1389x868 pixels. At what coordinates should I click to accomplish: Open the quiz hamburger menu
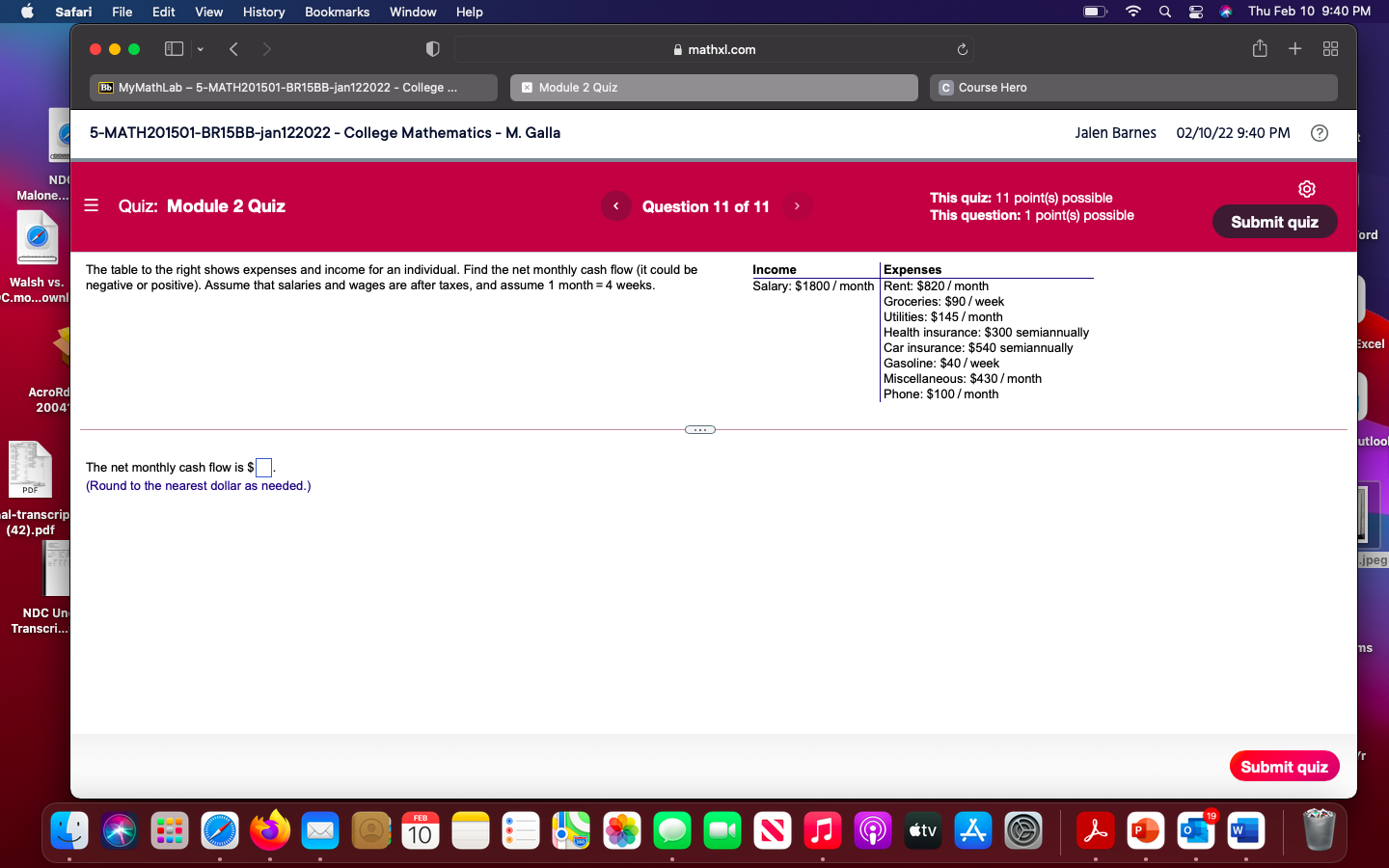coord(91,205)
